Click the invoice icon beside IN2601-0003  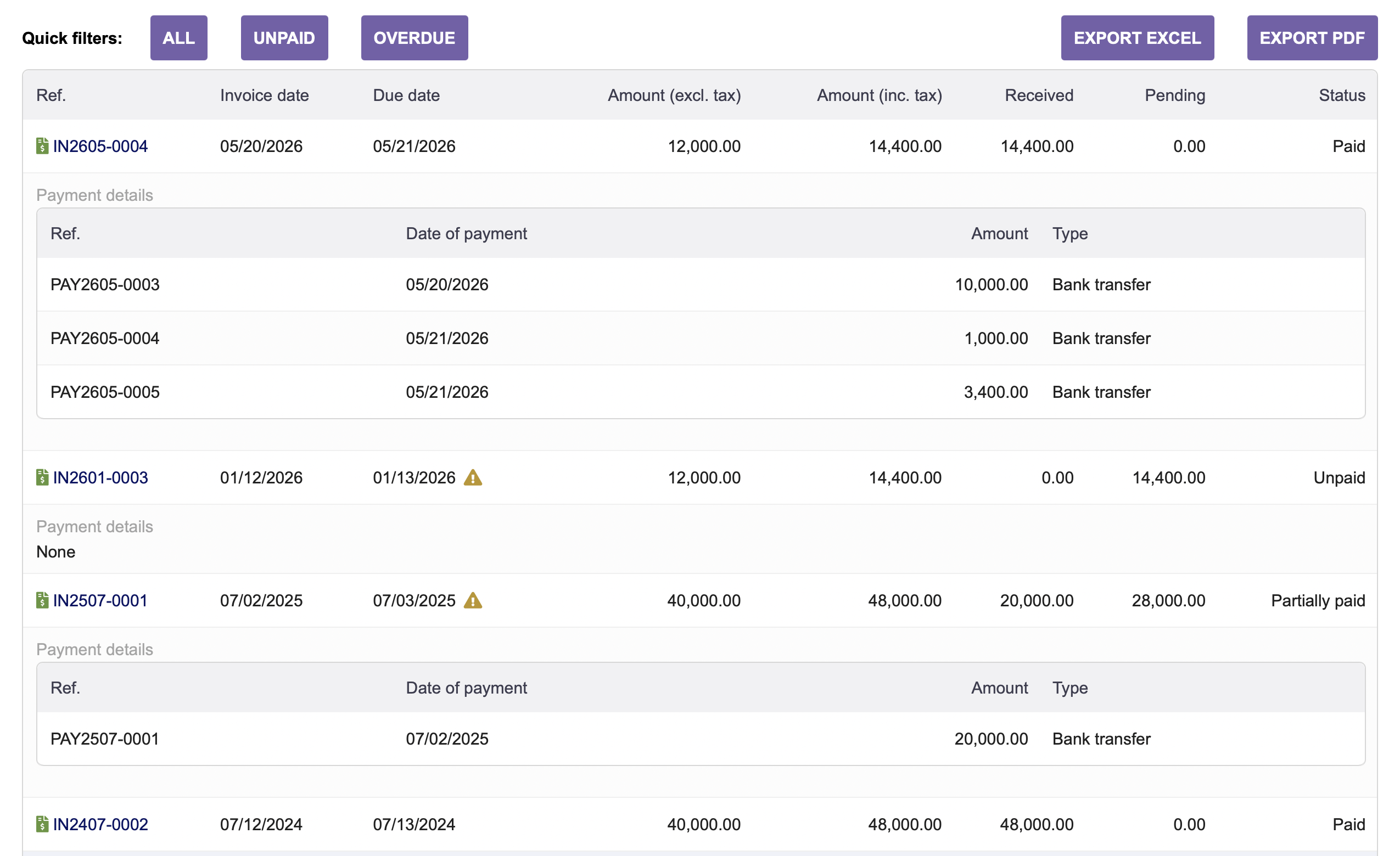pyautogui.click(x=42, y=477)
